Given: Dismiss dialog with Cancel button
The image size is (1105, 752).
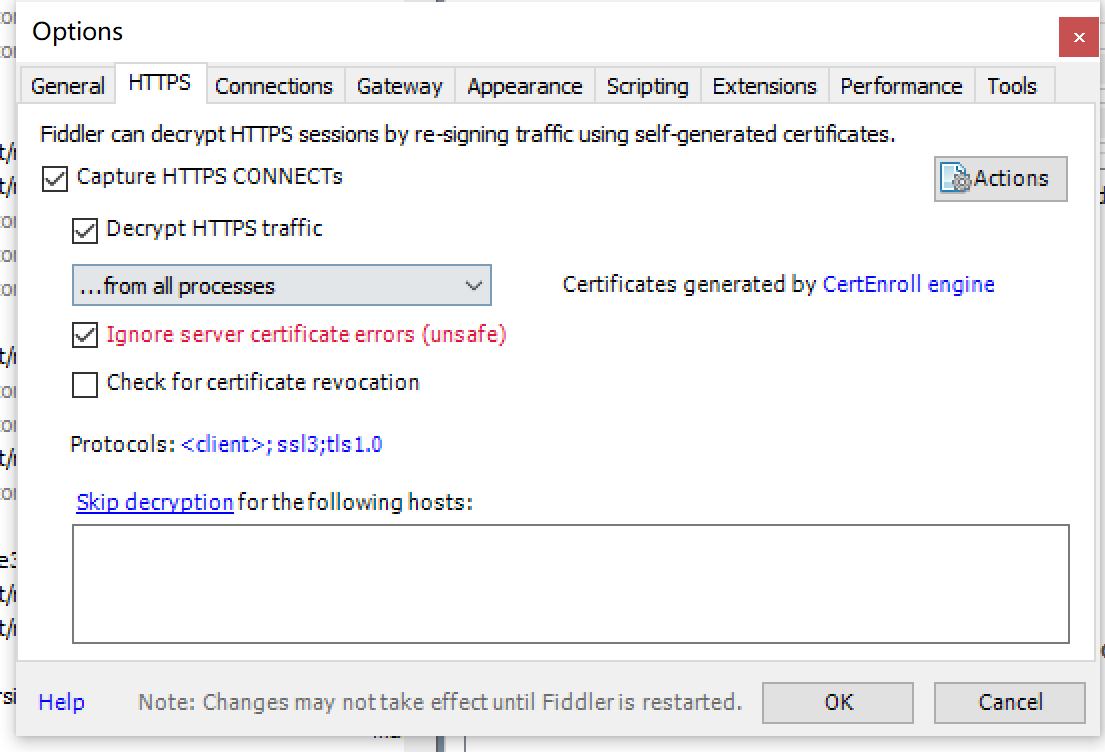Looking at the screenshot, I should click(x=1010, y=703).
